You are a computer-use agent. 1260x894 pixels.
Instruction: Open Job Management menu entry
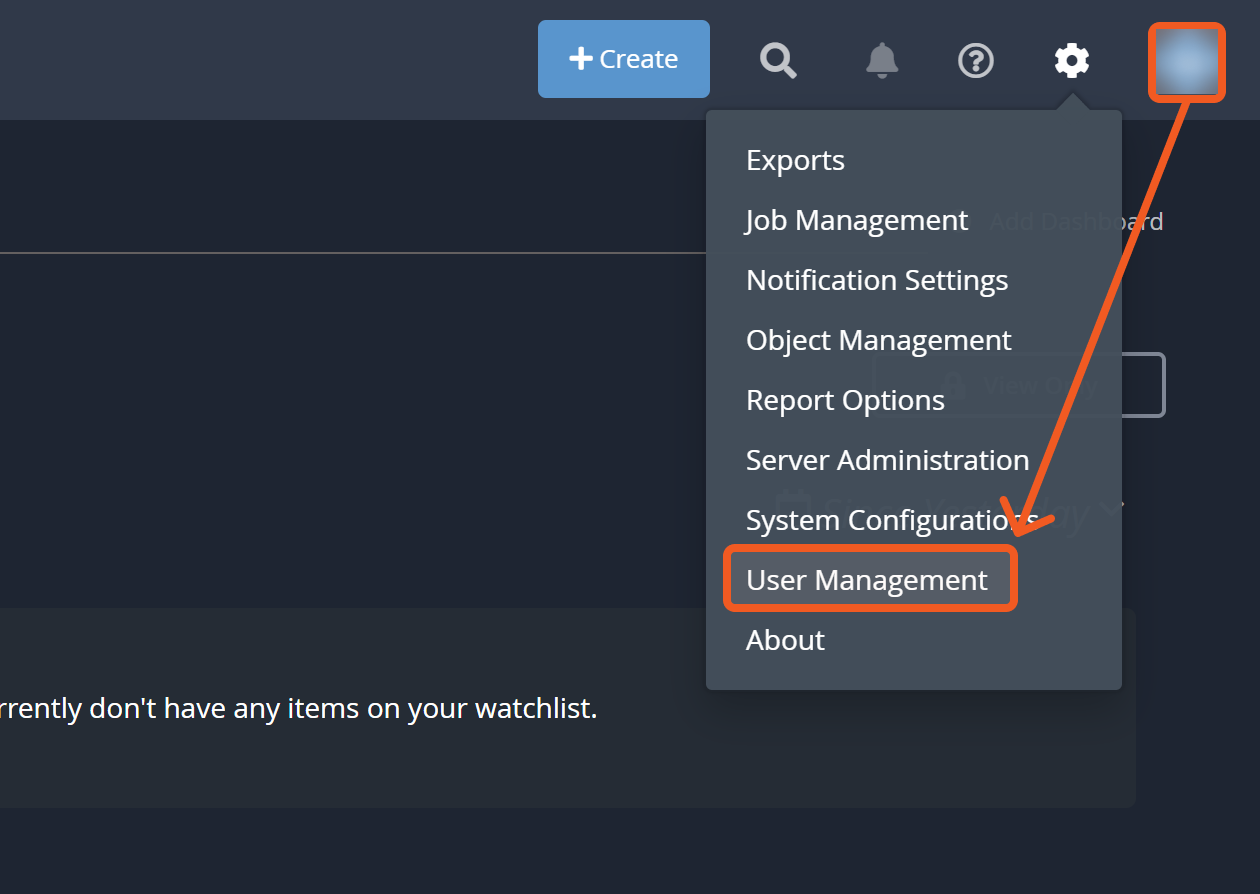[x=856, y=220]
